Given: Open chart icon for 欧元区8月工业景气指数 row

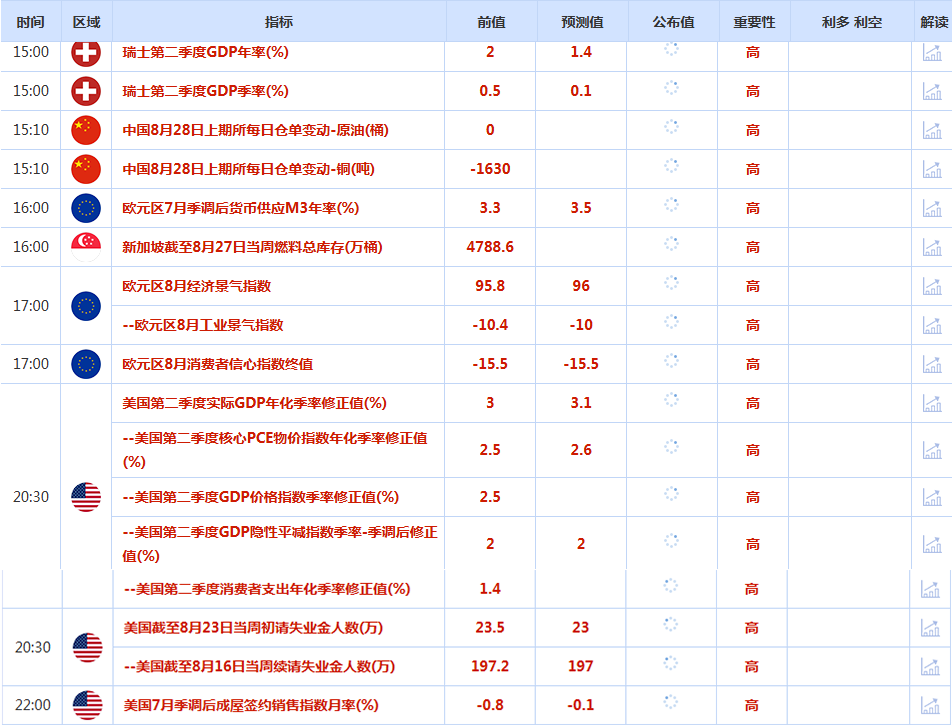Looking at the screenshot, I should (x=932, y=325).
